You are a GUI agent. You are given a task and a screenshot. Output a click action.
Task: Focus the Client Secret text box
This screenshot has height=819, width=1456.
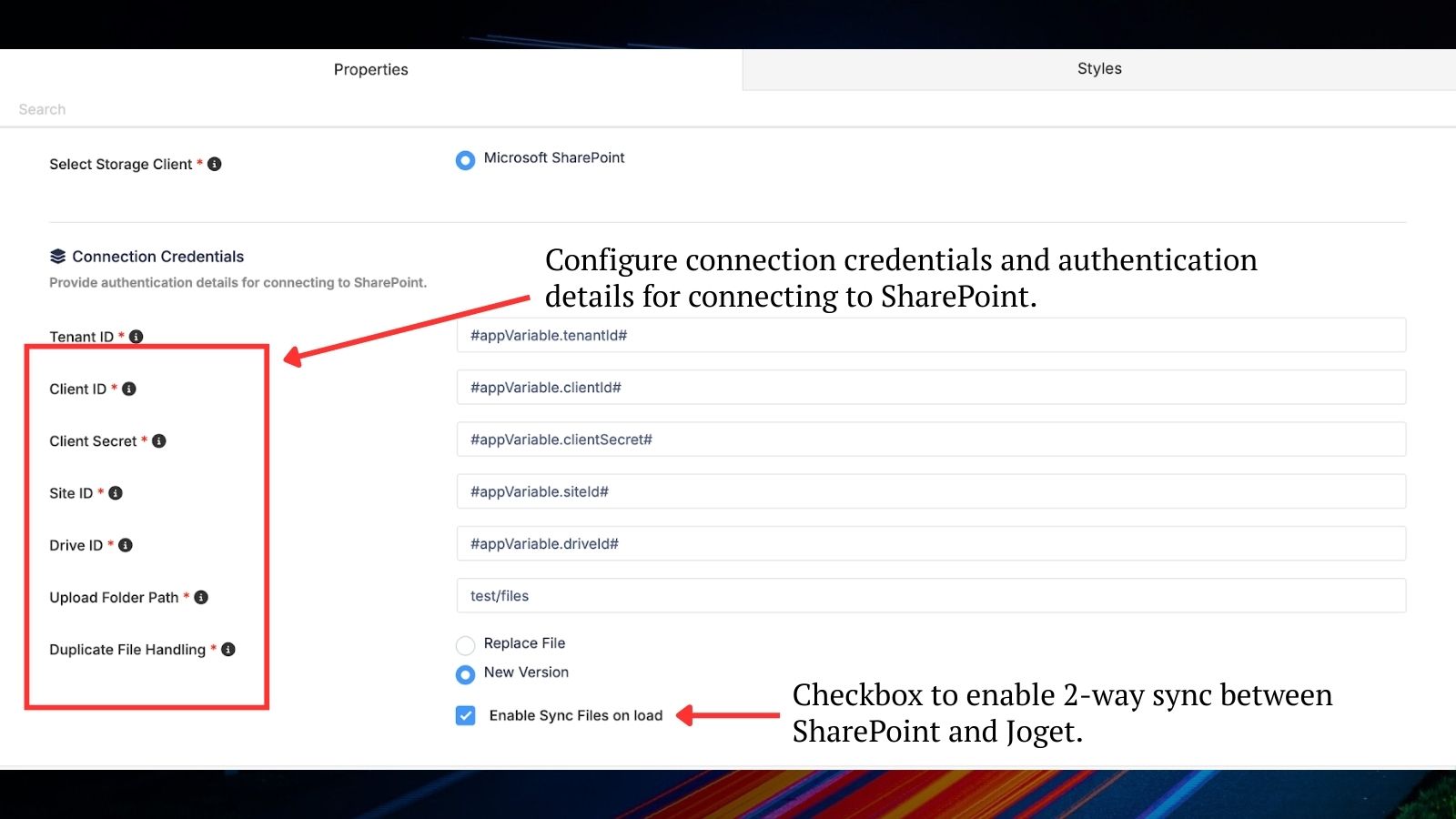(x=930, y=440)
